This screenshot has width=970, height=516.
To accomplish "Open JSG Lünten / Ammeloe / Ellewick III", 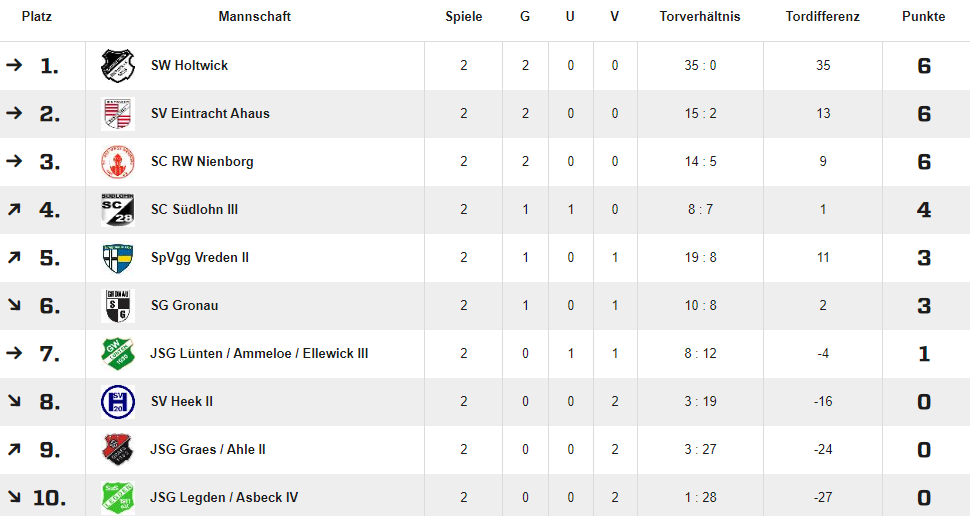I will (x=259, y=354).
